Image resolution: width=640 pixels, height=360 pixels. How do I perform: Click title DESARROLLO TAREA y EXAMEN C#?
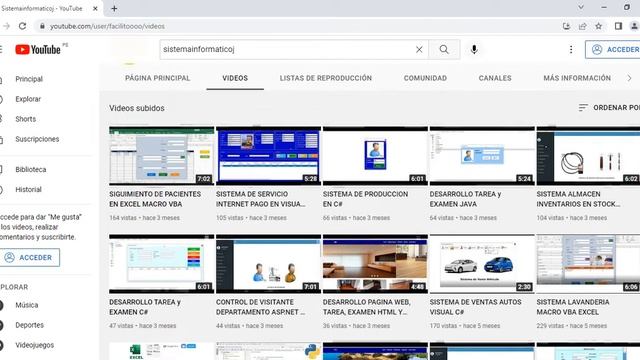coord(145,307)
